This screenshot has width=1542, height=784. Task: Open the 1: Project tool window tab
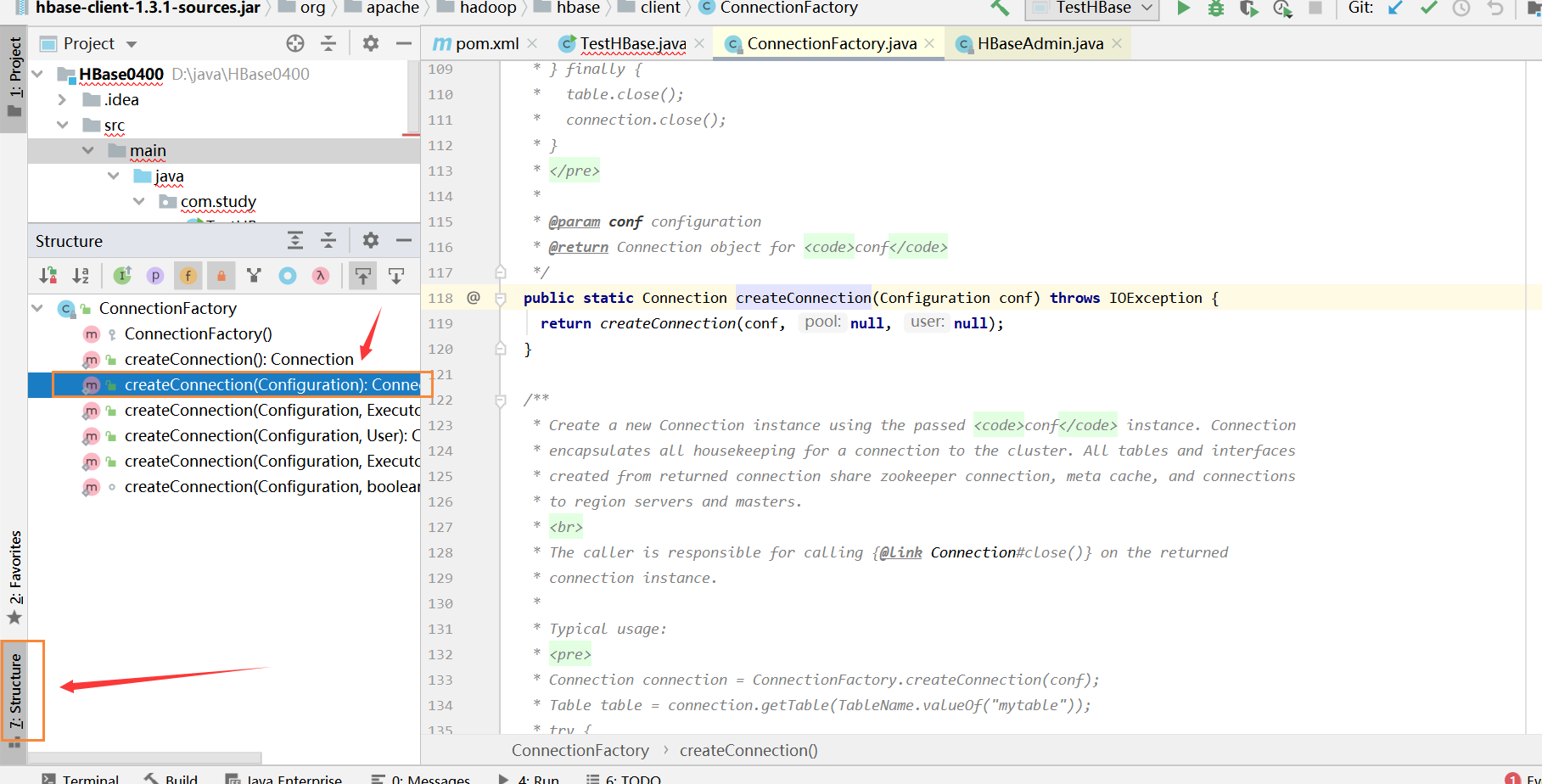14,78
